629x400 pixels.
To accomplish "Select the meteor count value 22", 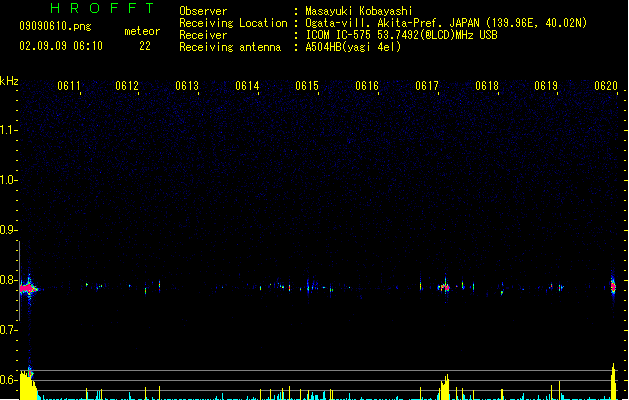I will [145, 46].
